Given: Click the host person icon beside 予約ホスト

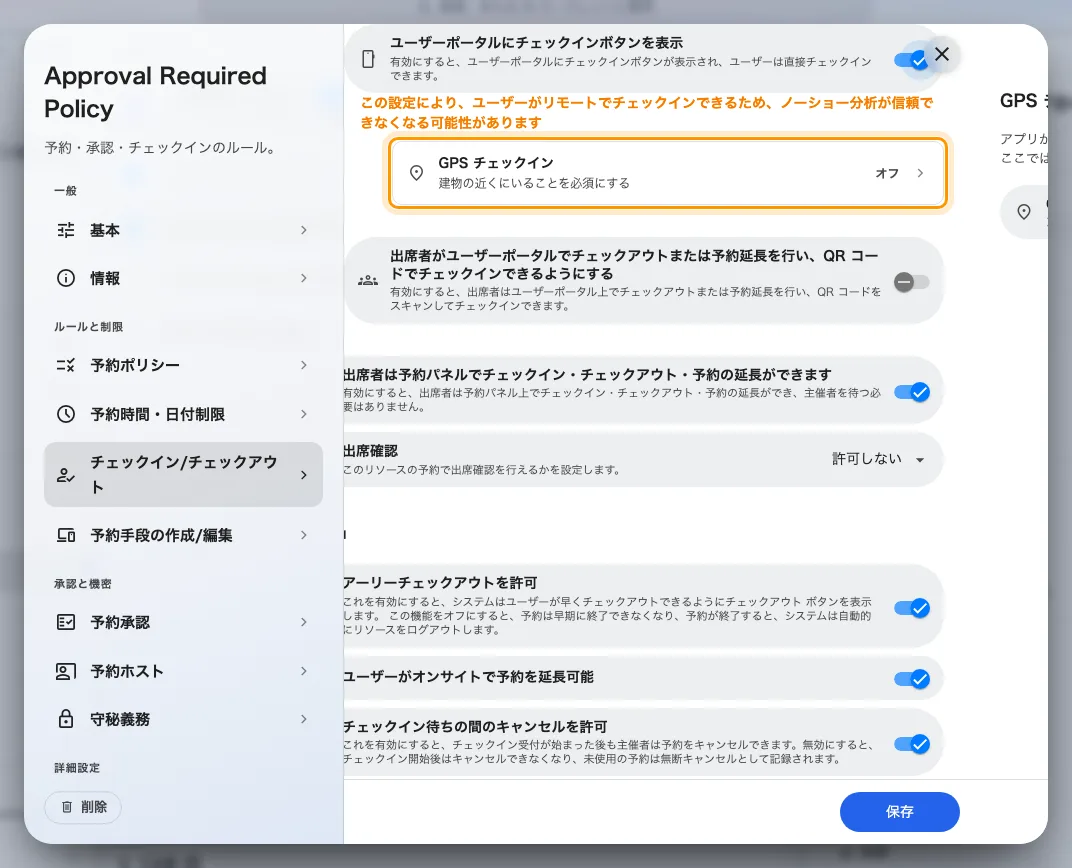Looking at the screenshot, I should (x=66, y=671).
